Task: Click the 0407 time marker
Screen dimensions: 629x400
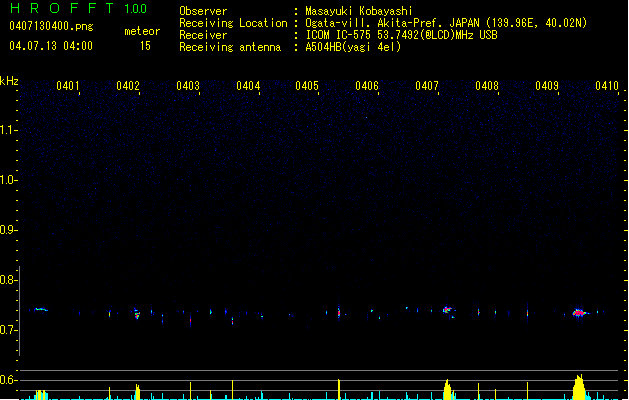Action: (427, 86)
